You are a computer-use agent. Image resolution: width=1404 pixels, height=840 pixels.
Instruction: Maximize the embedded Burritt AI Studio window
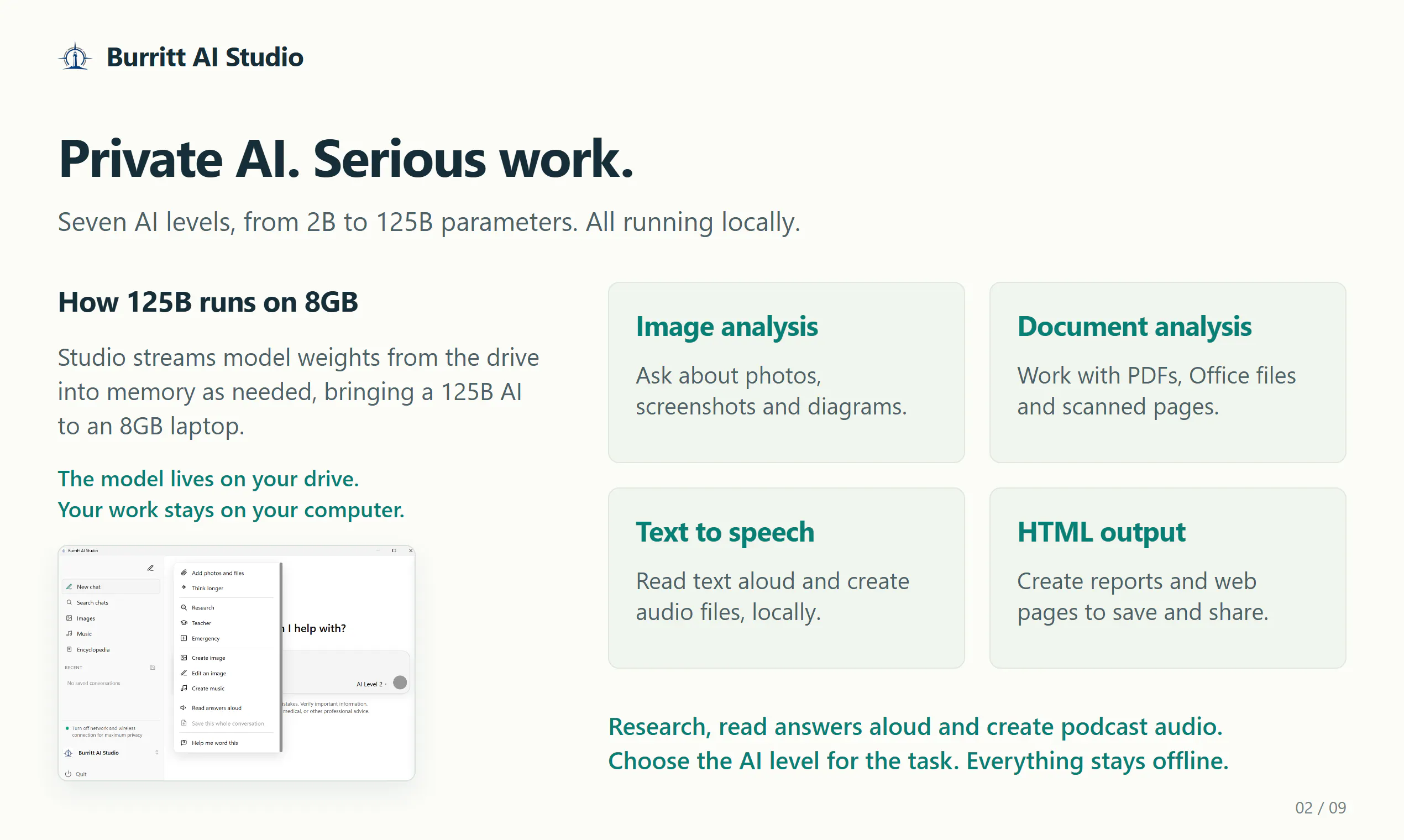394,550
